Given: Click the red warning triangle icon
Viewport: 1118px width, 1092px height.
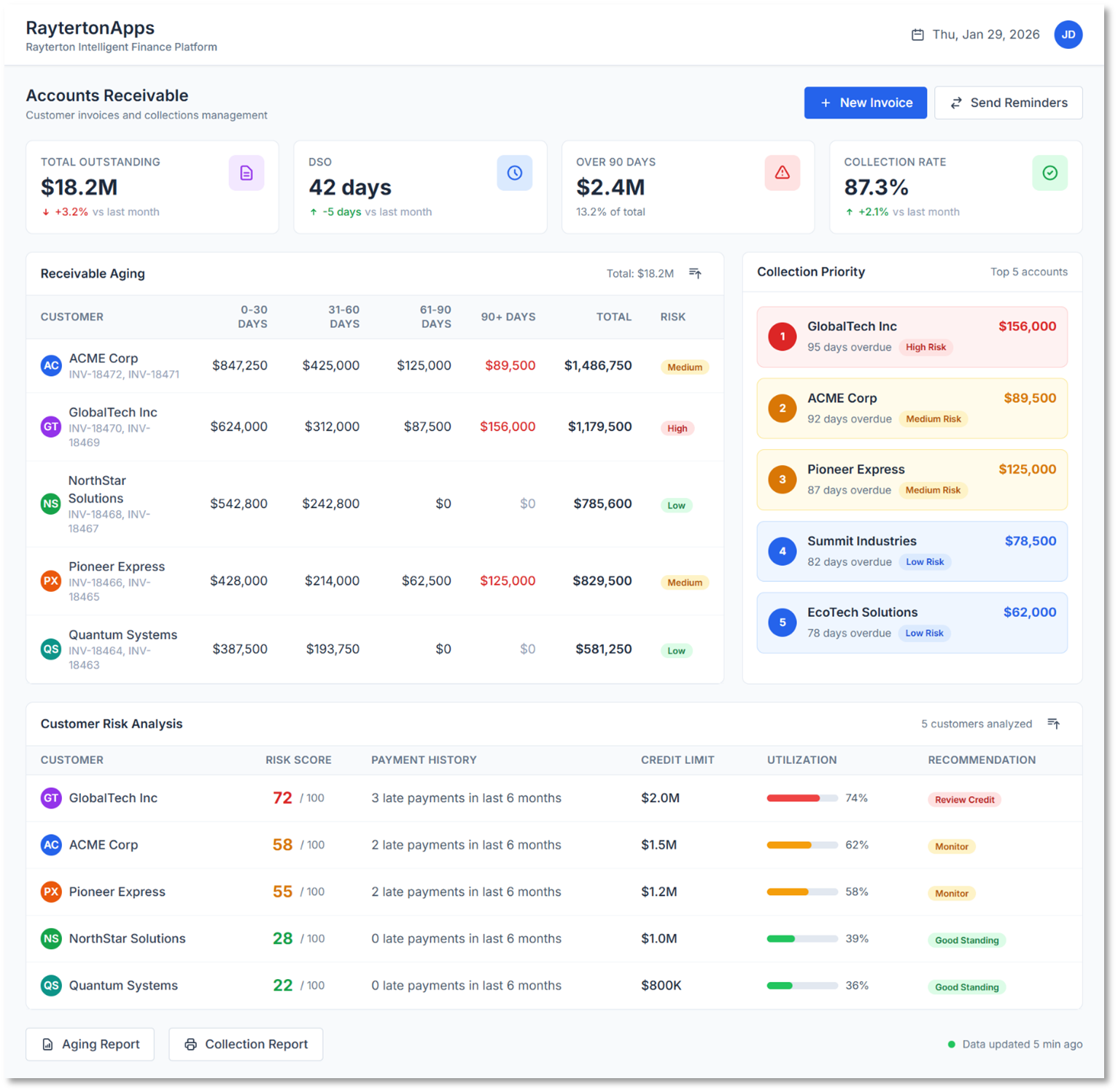Looking at the screenshot, I should 782,173.
